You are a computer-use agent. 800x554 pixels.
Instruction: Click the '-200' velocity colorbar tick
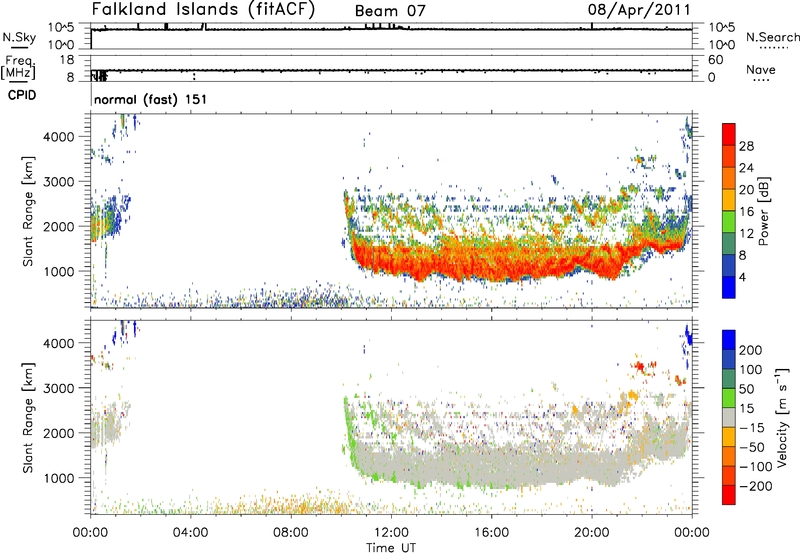(757, 486)
